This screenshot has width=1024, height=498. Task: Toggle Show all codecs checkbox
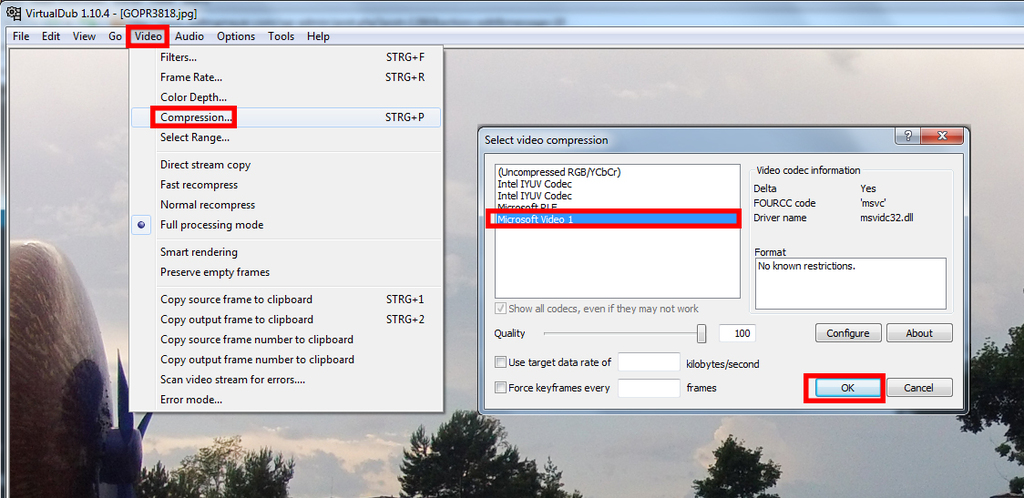[502, 309]
